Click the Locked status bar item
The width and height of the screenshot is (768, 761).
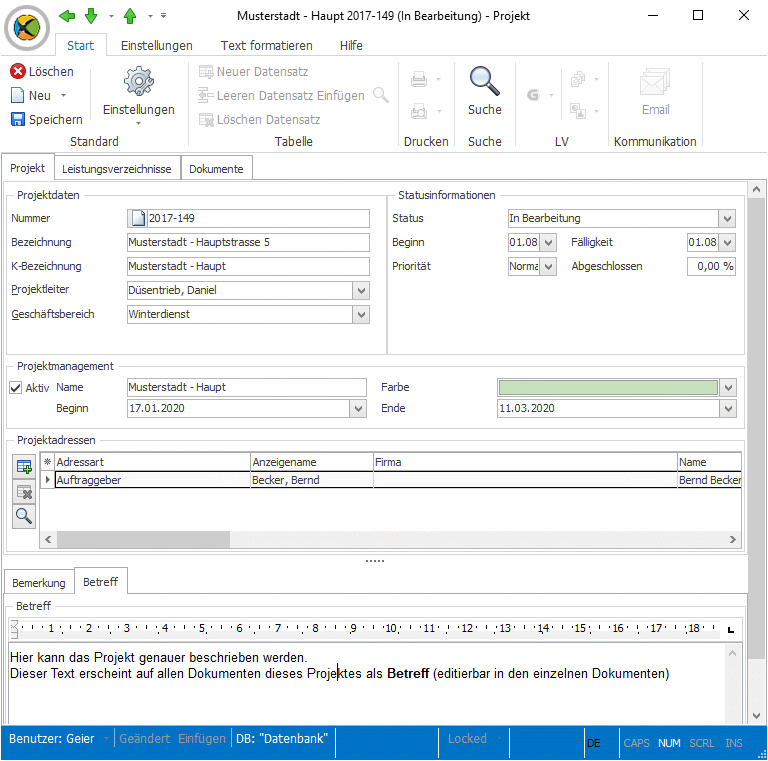click(467, 738)
